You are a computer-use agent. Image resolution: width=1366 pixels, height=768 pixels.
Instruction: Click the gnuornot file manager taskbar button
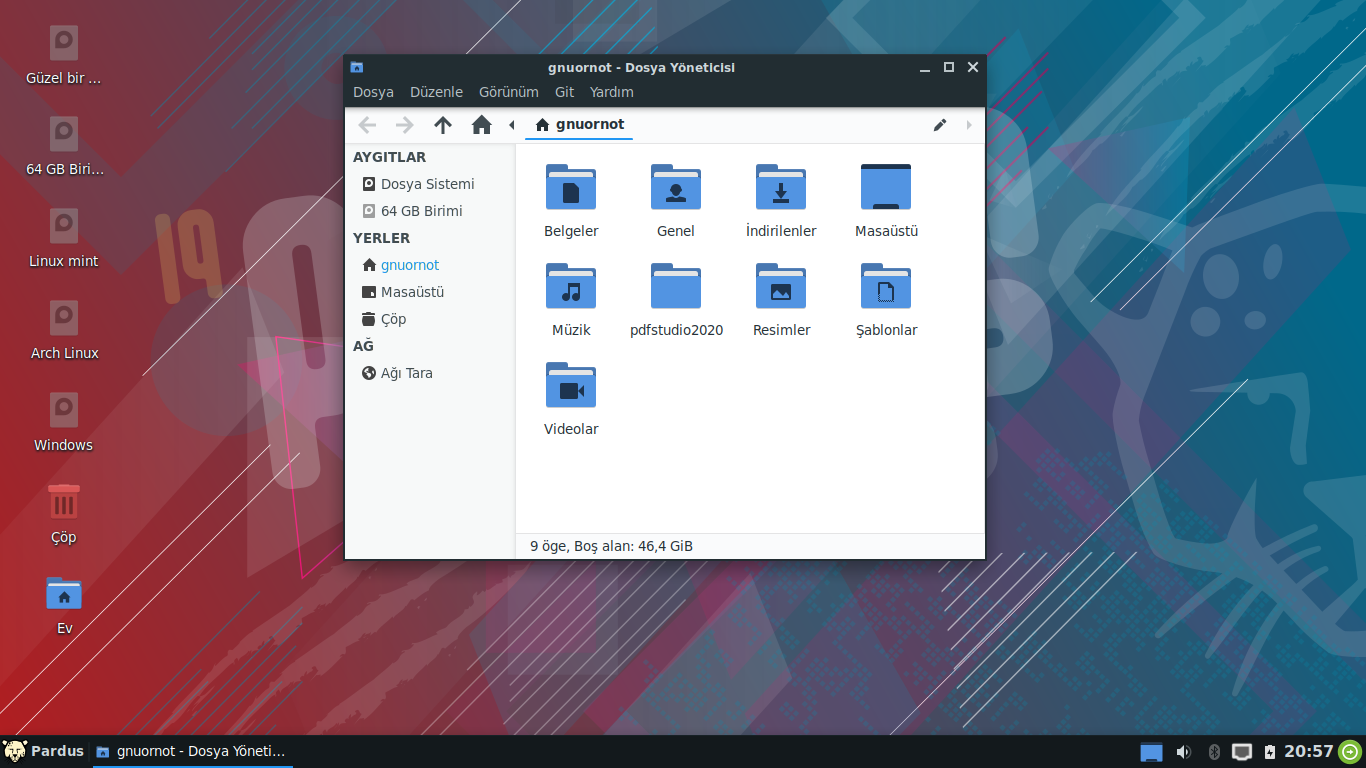tap(192, 751)
